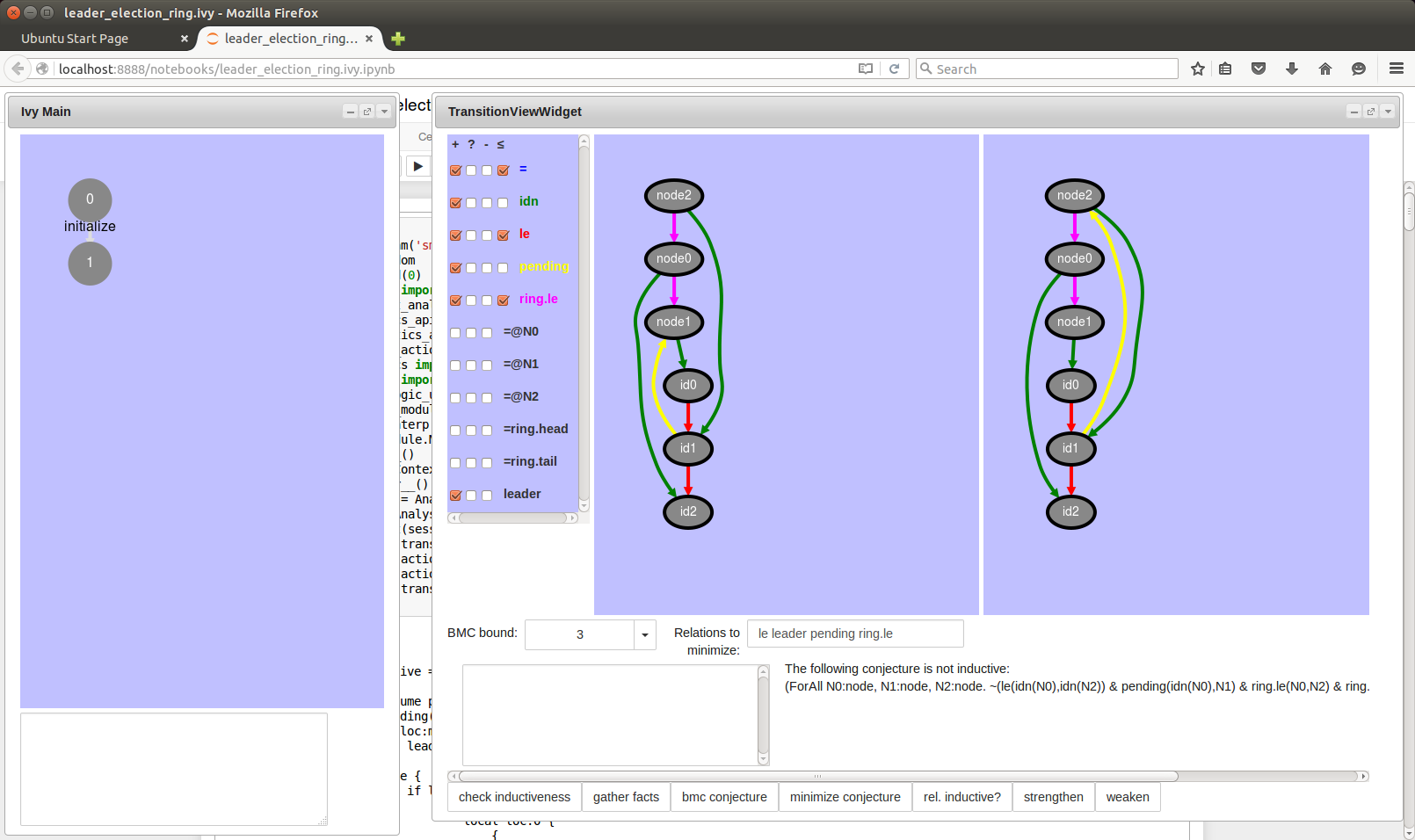The width and height of the screenshot is (1415, 840).
Task: Open the Firefox hamburger menu
Action: click(x=1396, y=69)
